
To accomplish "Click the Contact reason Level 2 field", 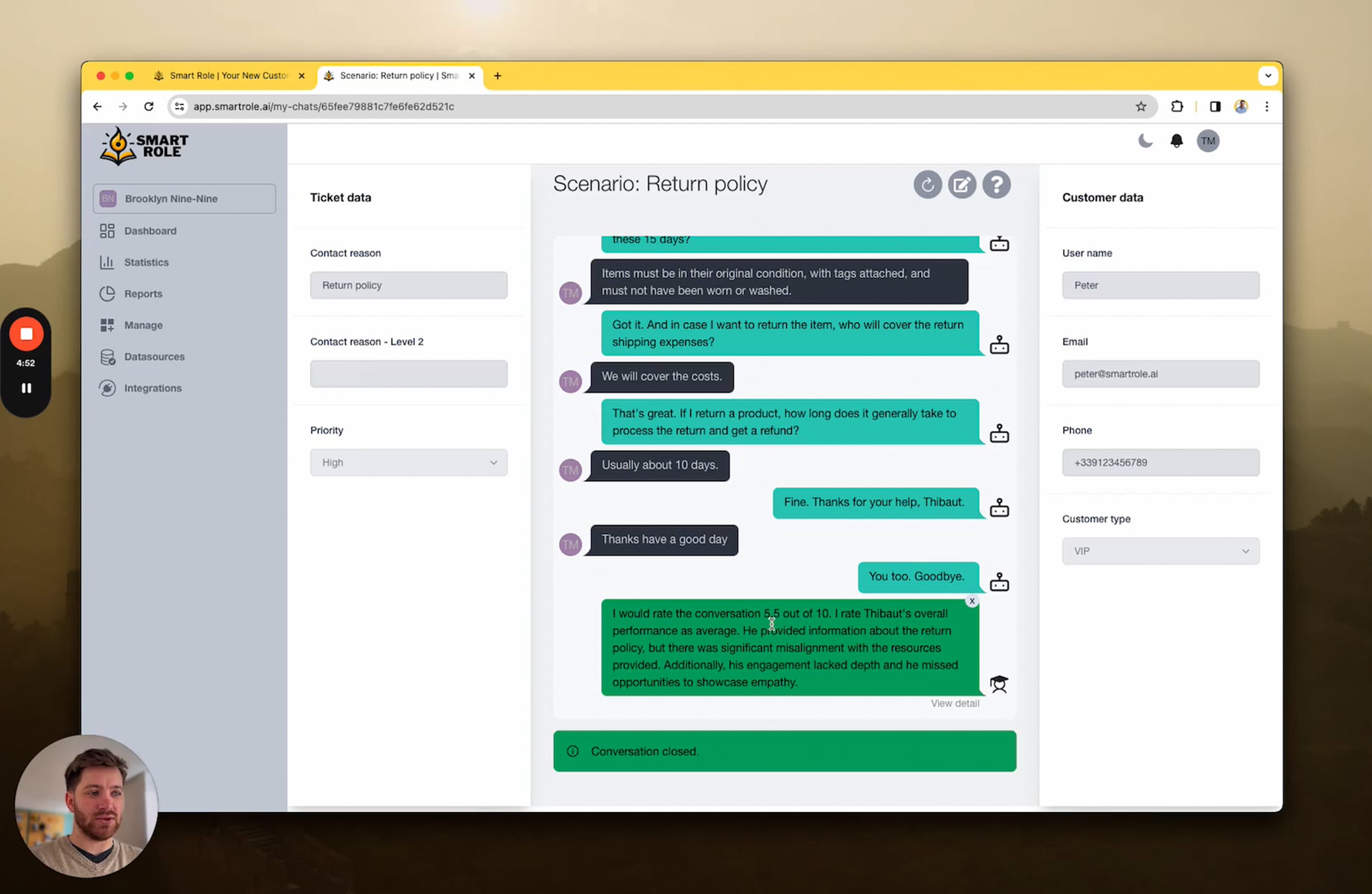I will (x=408, y=374).
